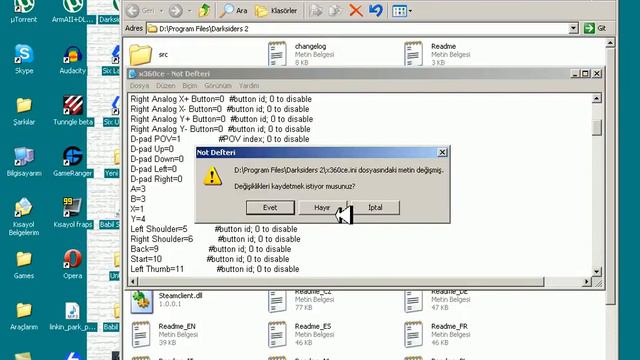Viewport: 640px width, 360px height.
Task: Select the Readme_CZ file
Action: tap(300, 300)
